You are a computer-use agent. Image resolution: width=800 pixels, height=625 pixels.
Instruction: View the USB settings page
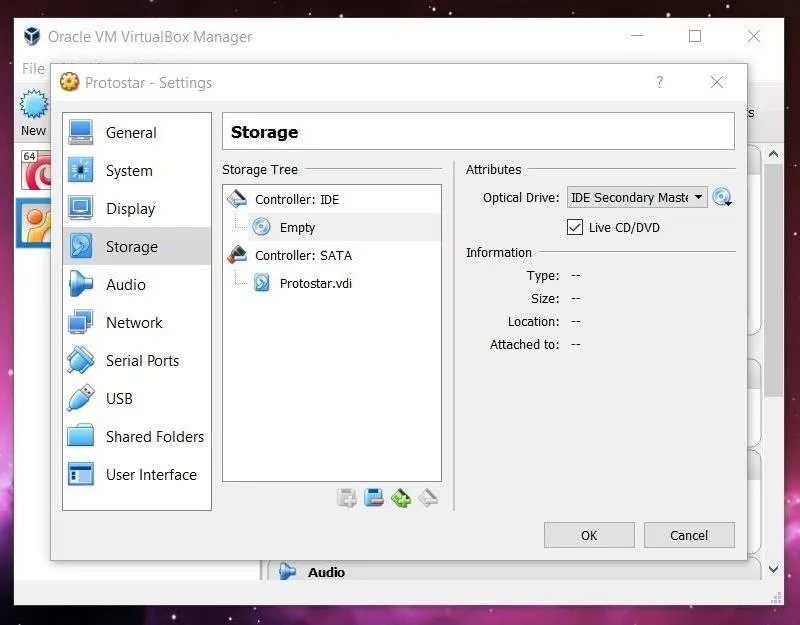point(137,398)
